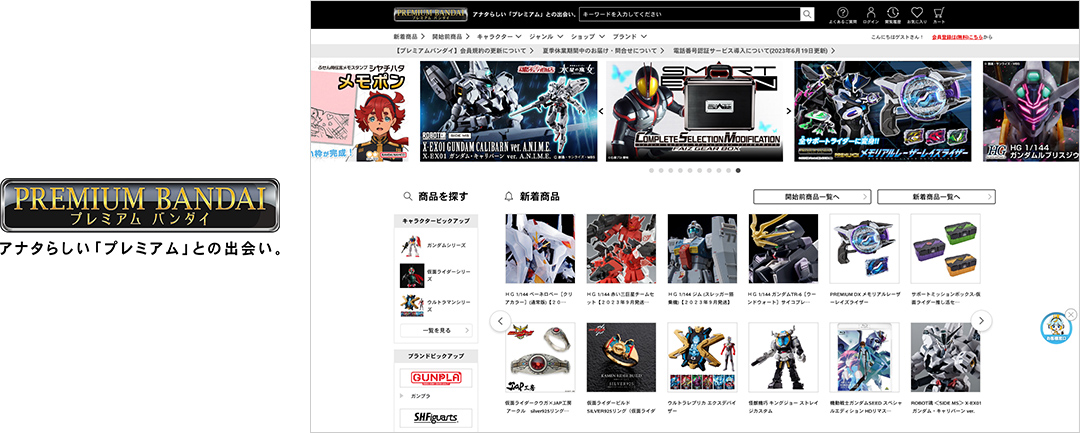Click the ガンプラ brand text link
The image size is (1080, 433).
click(421, 397)
